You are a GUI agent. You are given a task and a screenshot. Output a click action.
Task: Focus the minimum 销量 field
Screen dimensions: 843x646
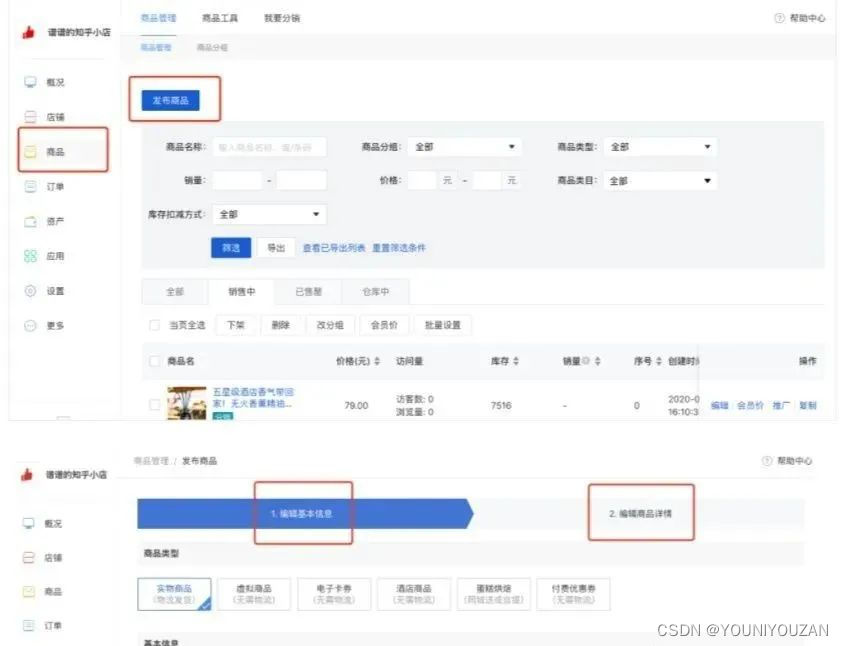click(x=237, y=181)
